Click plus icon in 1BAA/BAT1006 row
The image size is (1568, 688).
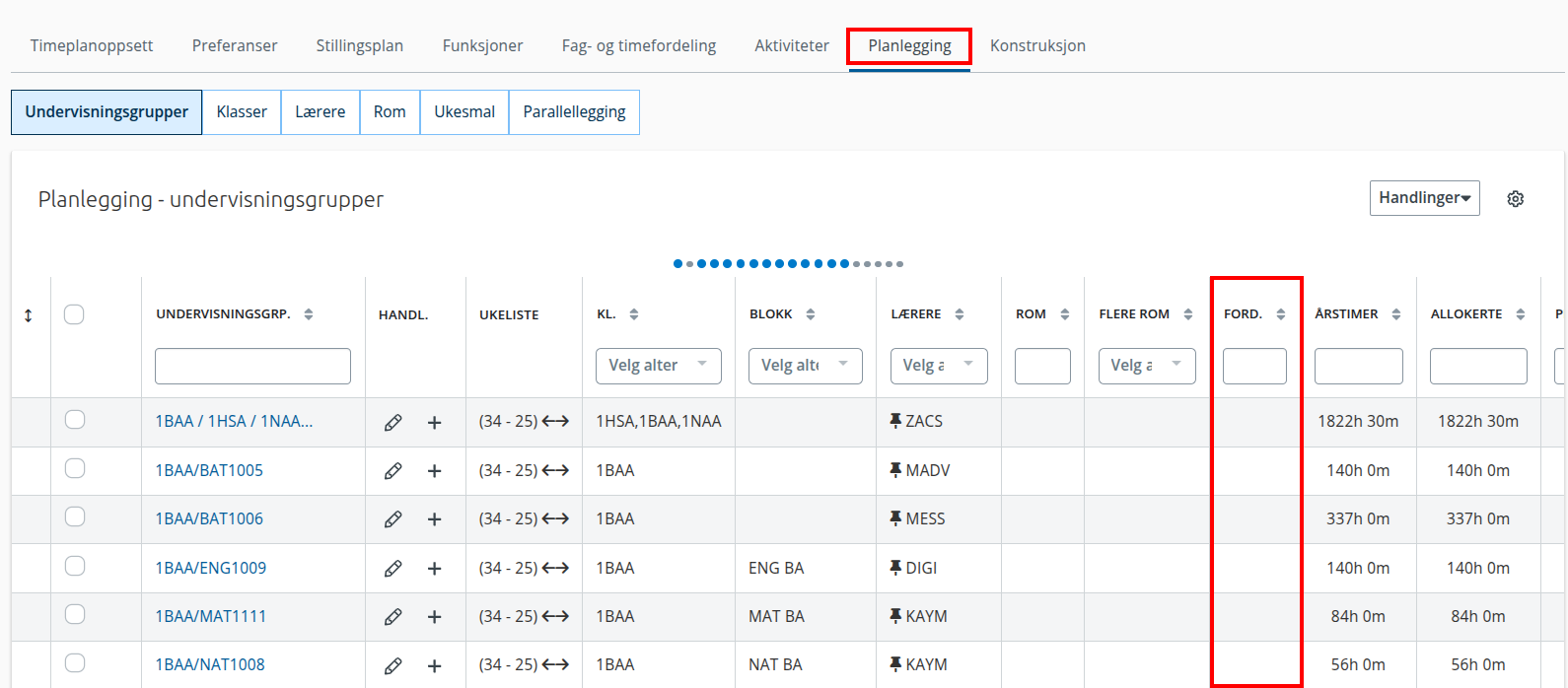point(434,519)
